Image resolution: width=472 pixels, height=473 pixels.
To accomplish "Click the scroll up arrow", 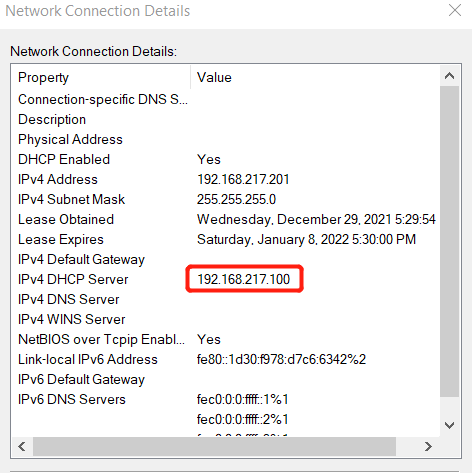I will (449, 76).
